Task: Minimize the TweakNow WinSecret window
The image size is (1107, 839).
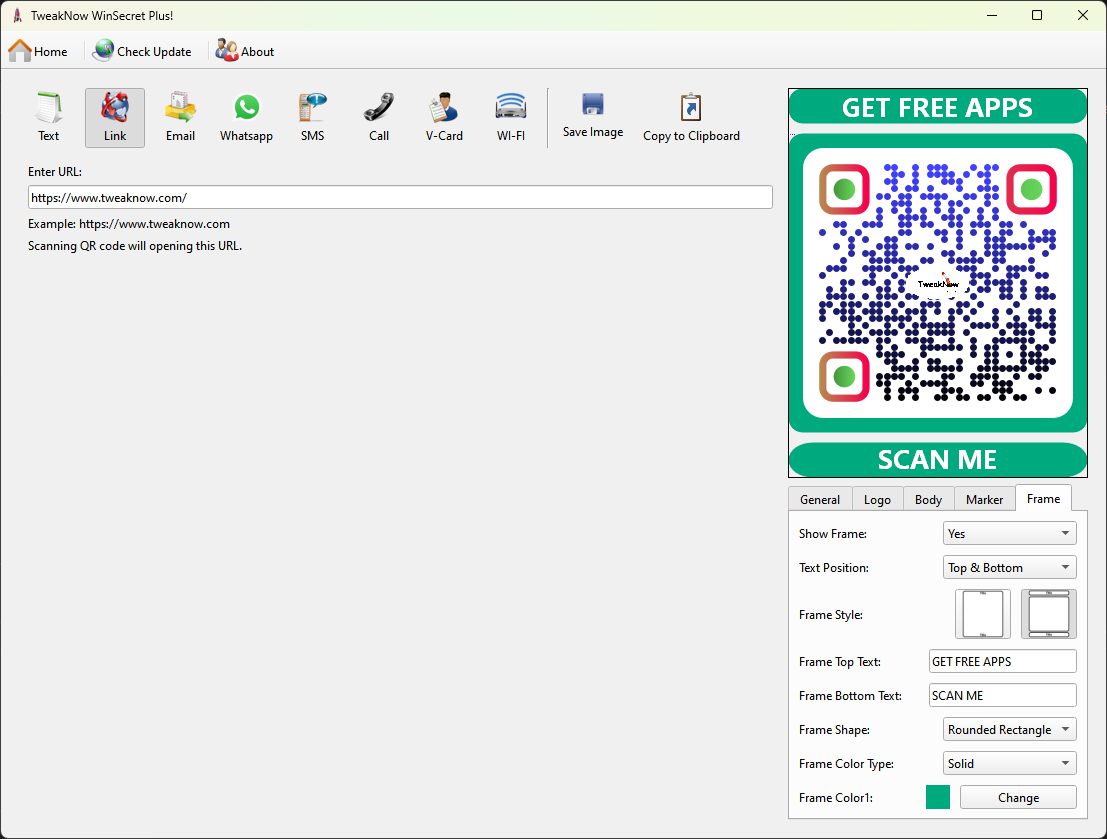Action: [x=992, y=16]
